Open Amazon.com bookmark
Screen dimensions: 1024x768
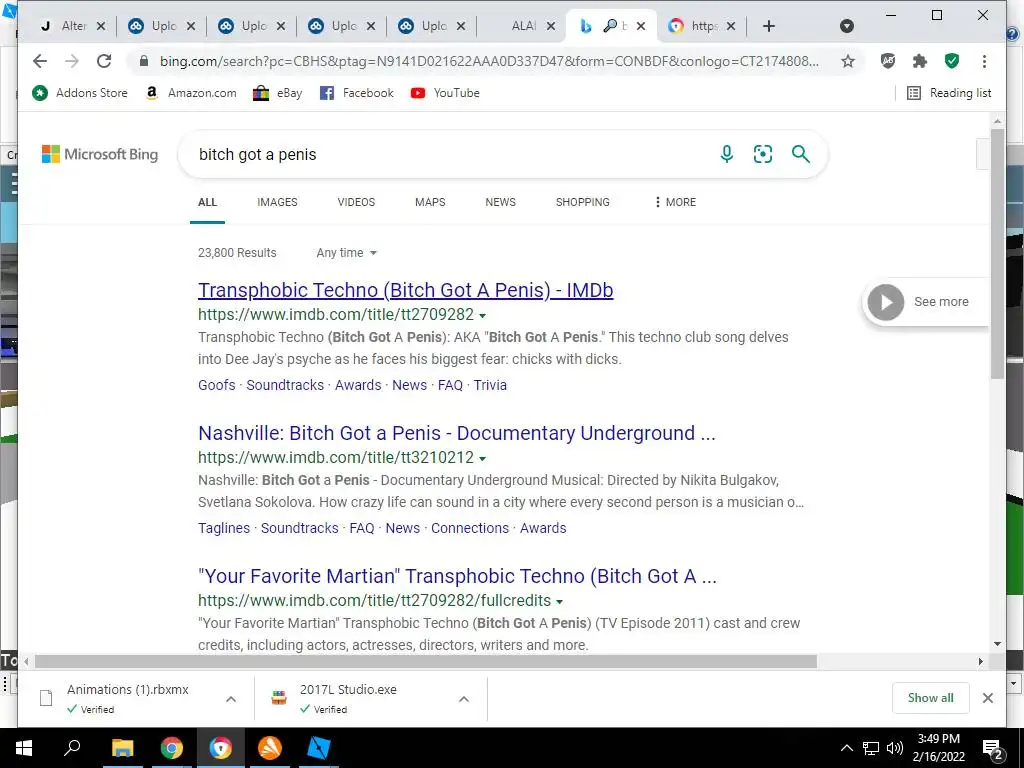(191, 93)
